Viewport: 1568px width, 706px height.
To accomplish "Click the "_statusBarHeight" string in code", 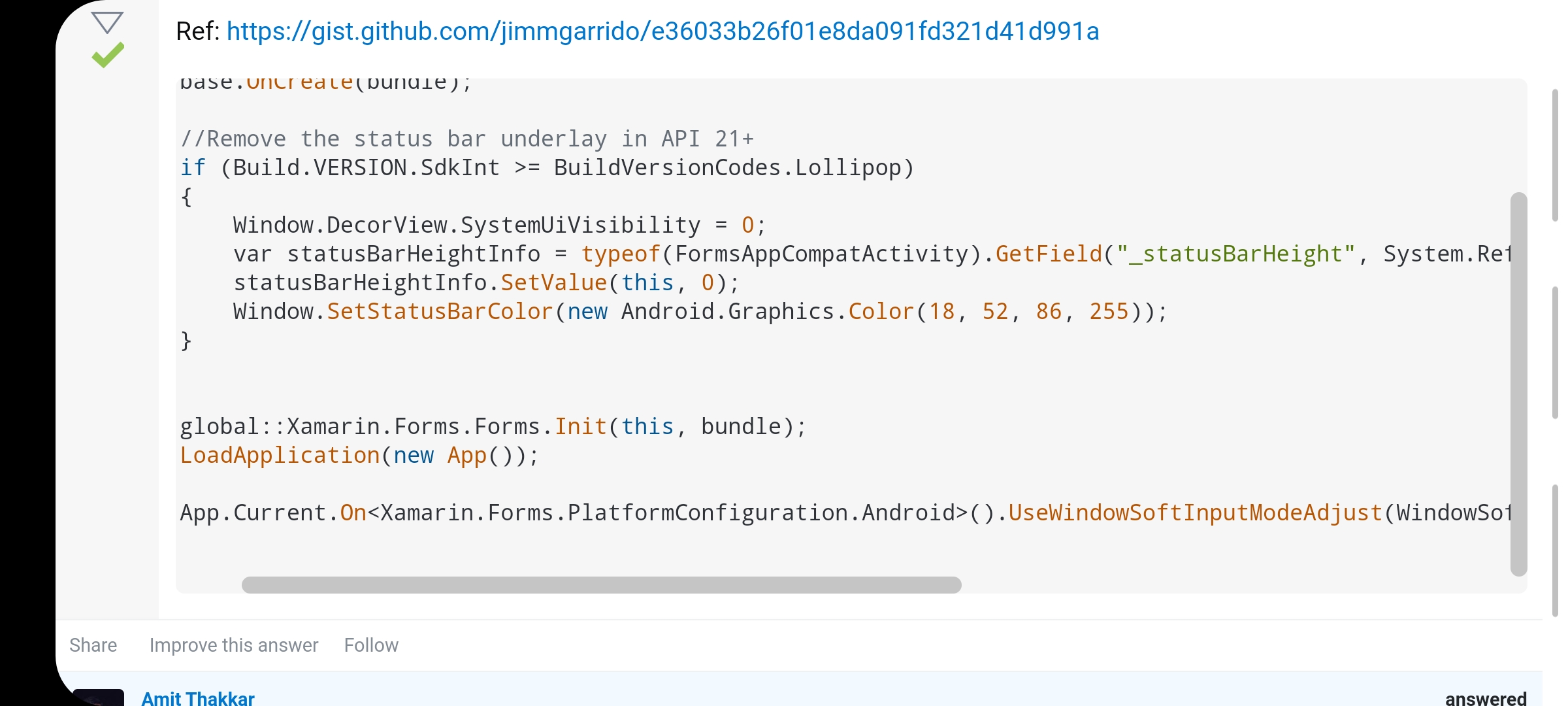I will 1236,254.
